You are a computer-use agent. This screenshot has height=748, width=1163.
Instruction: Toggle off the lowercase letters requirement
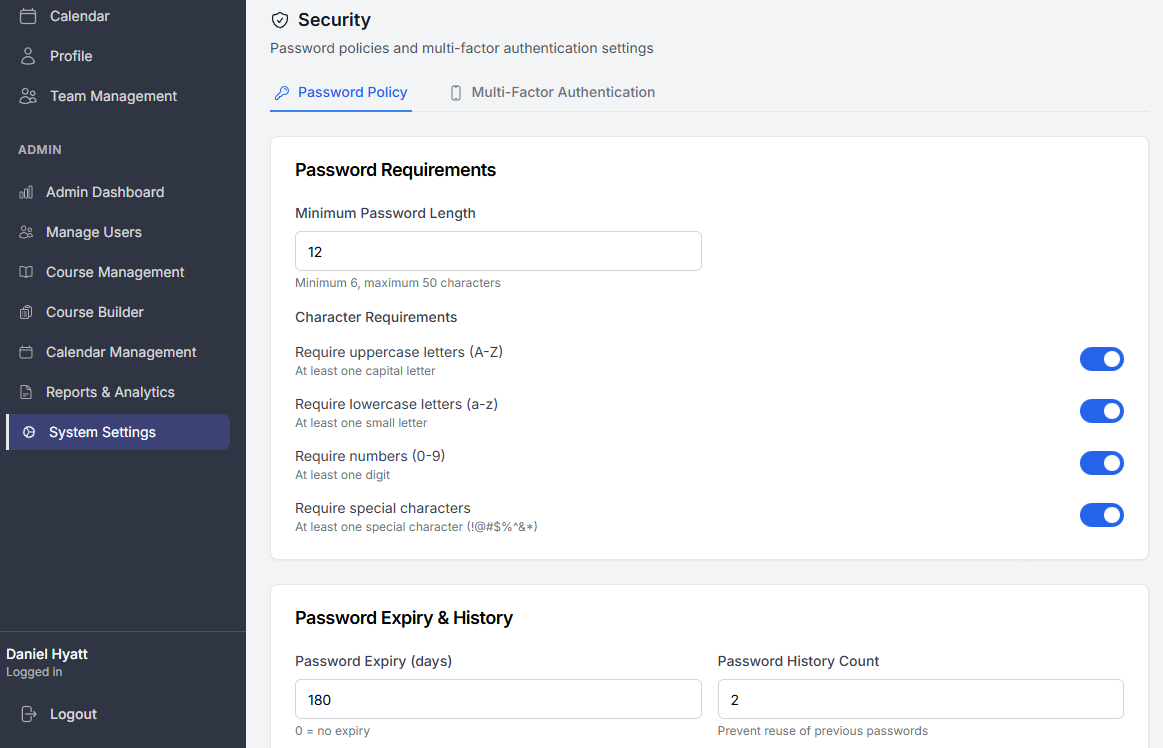pyautogui.click(x=1102, y=411)
